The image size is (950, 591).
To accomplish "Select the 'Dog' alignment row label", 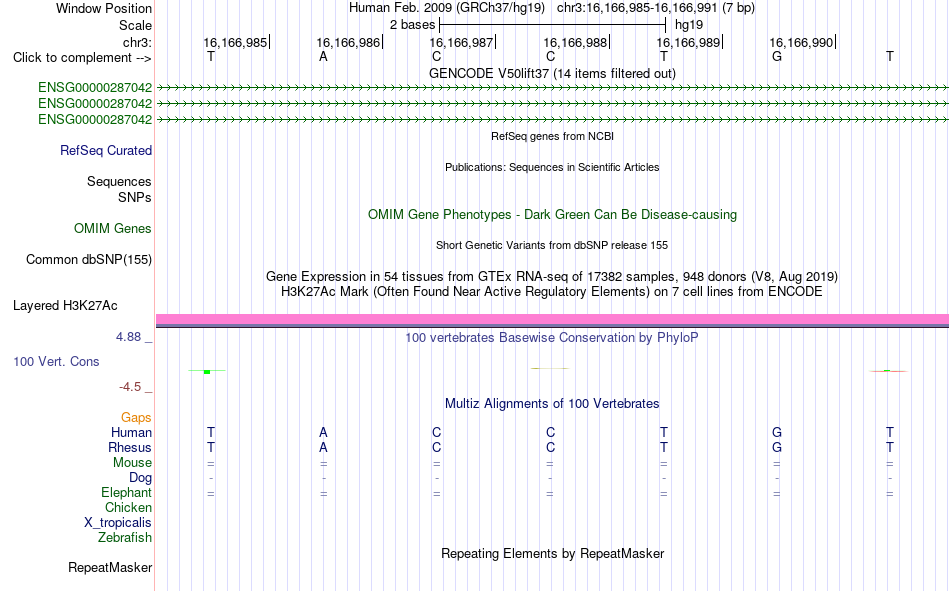I will tap(140, 478).
